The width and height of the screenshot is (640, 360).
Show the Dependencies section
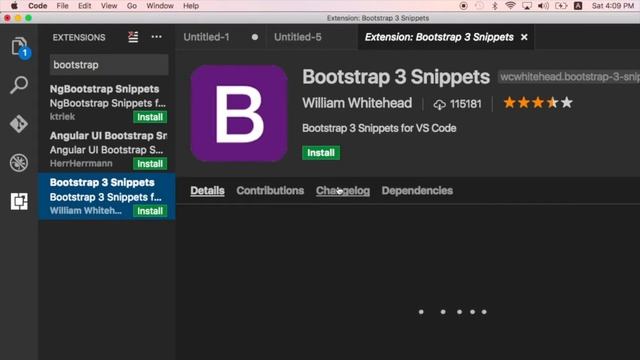417,191
